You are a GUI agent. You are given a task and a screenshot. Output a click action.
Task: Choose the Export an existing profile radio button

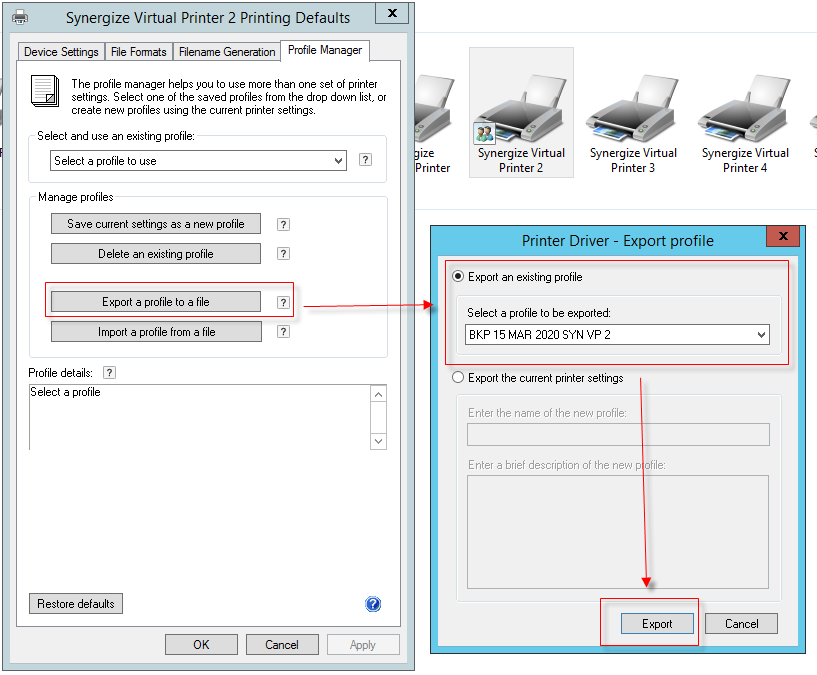click(458, 276)
